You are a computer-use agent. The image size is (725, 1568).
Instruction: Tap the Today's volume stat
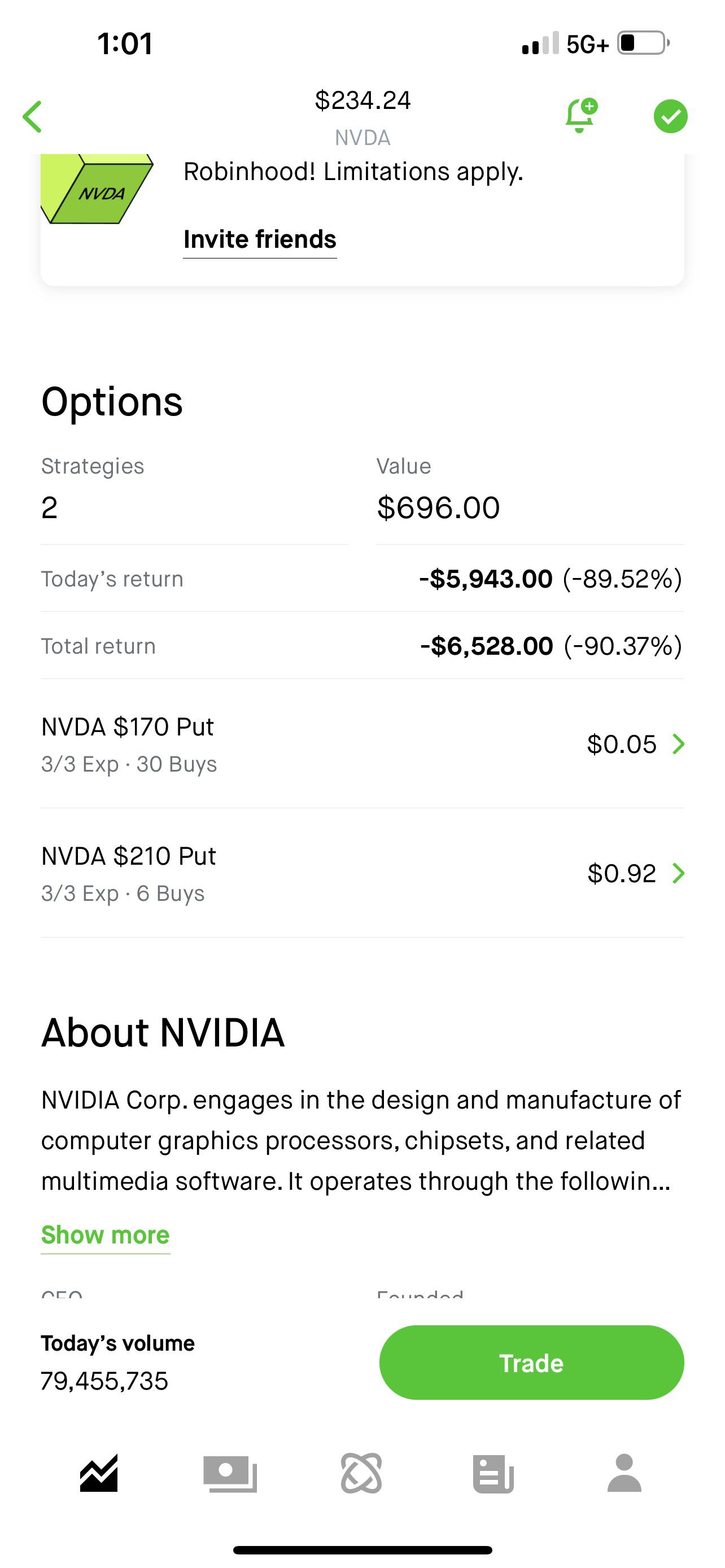coord(117,1362)
